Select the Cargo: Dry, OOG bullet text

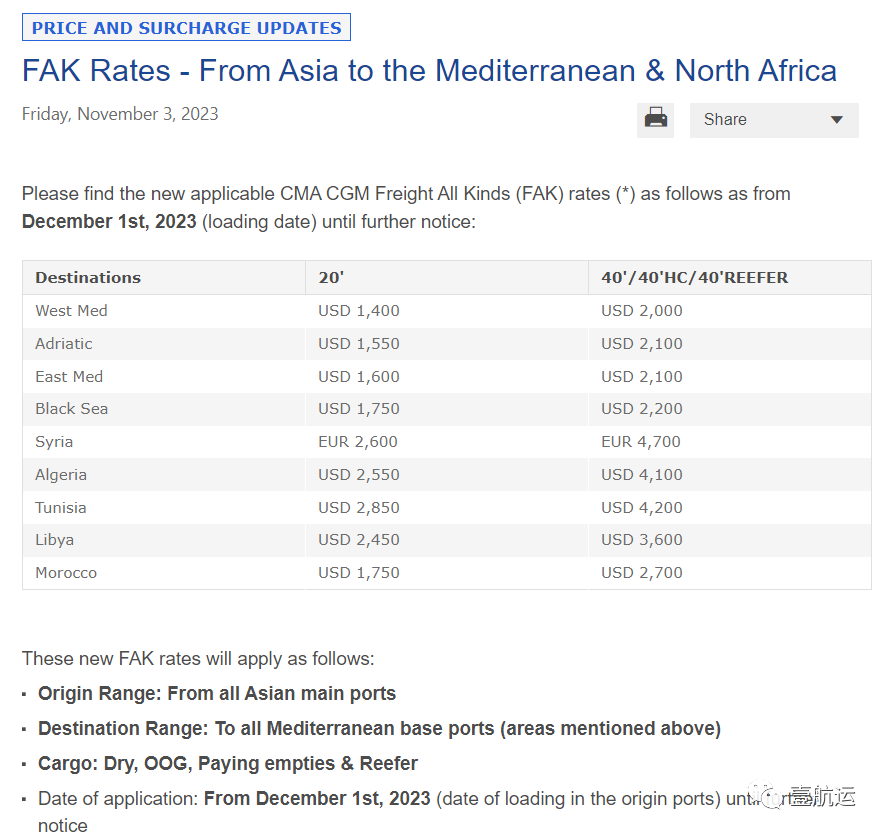(228, 763)
